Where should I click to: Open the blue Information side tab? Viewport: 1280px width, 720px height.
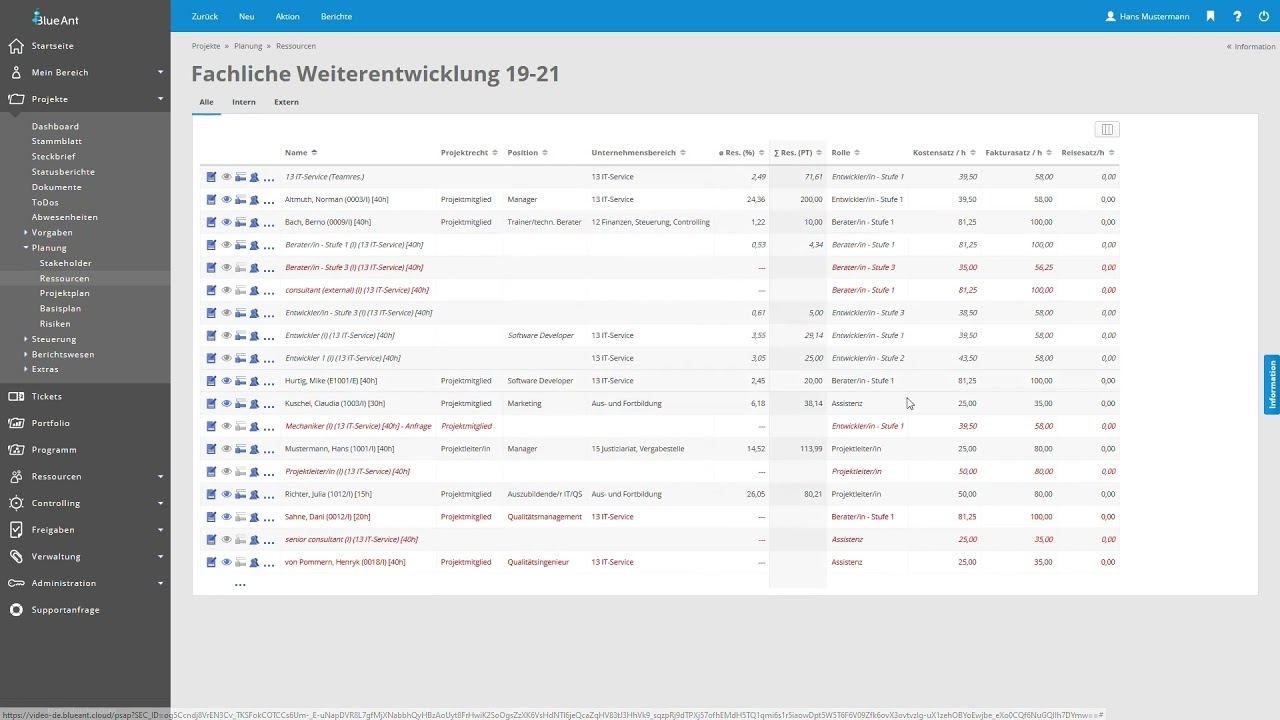pos(1272,384)
